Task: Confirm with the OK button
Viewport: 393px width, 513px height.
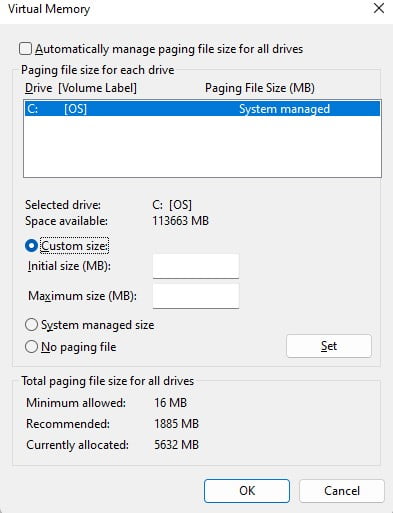Action: click(x=247, y=491)
